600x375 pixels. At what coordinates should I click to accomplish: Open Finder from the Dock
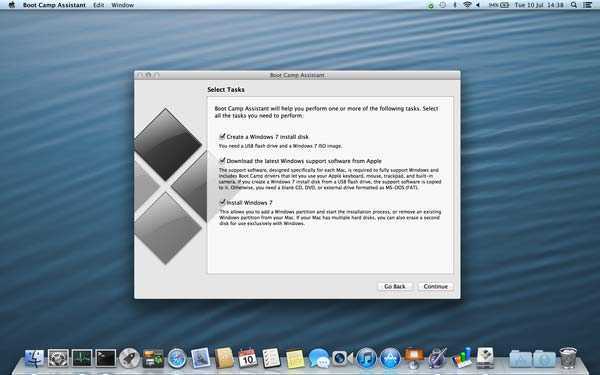coord(34,359)
